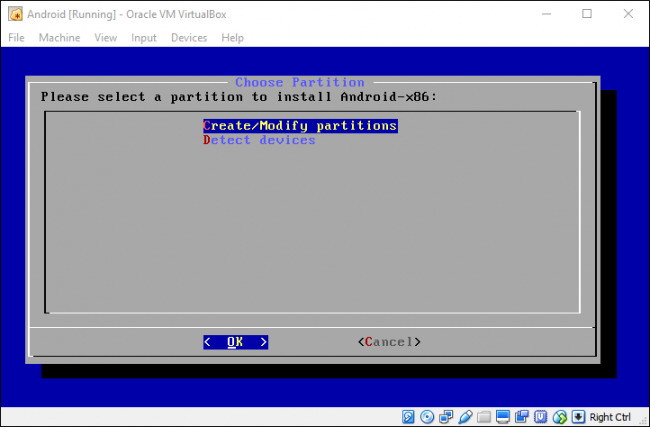The image size is (650, 427).
Task: Click the keyboard capture arrow icon
Action: coord(579,416)
